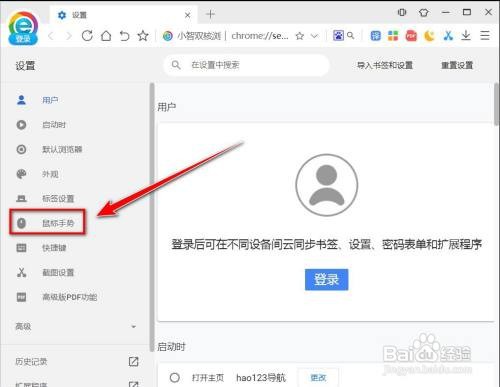Viewport: 500px width, 387px height.
Task: Click the favorites star in toolbar
Action: 143,35
